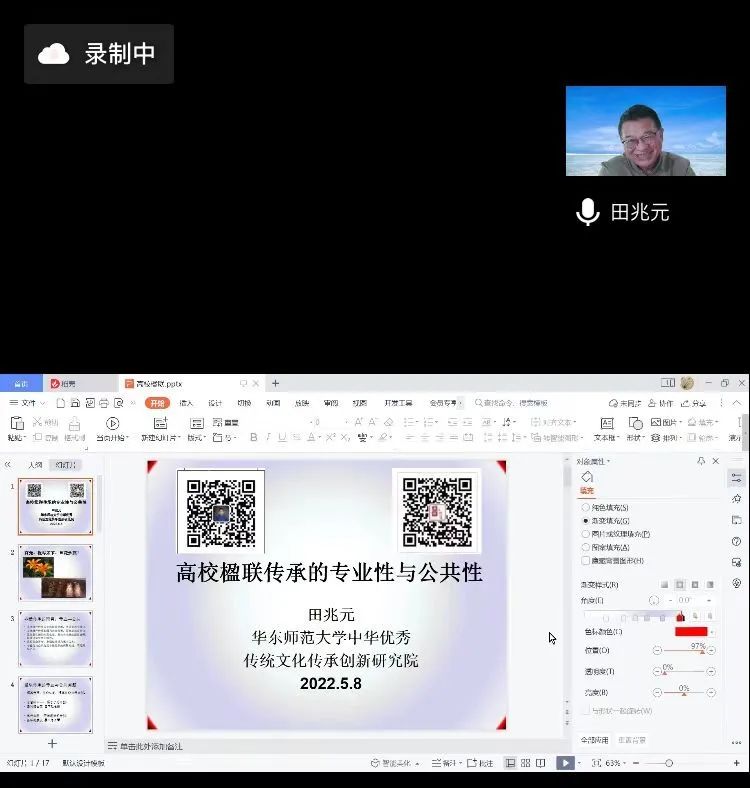Expand the 文件 menu dropdown arrow
Screen dimensions: 750x788
(x=43, y=403)
